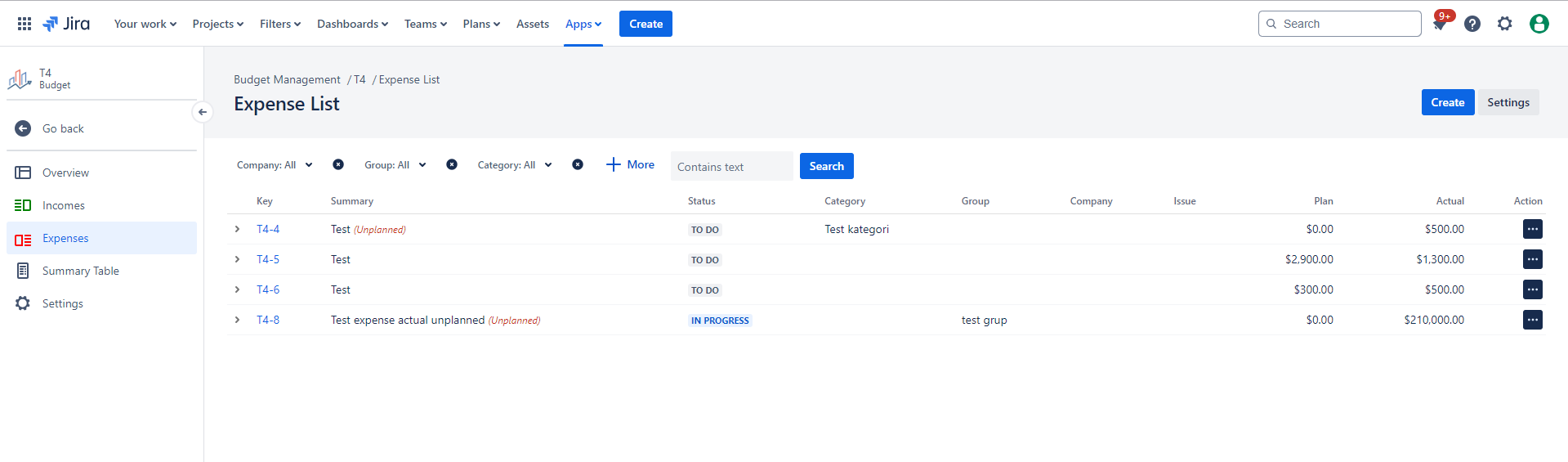Clear the Category filter
1568x462 pixels.
click(x=578, y=164)
